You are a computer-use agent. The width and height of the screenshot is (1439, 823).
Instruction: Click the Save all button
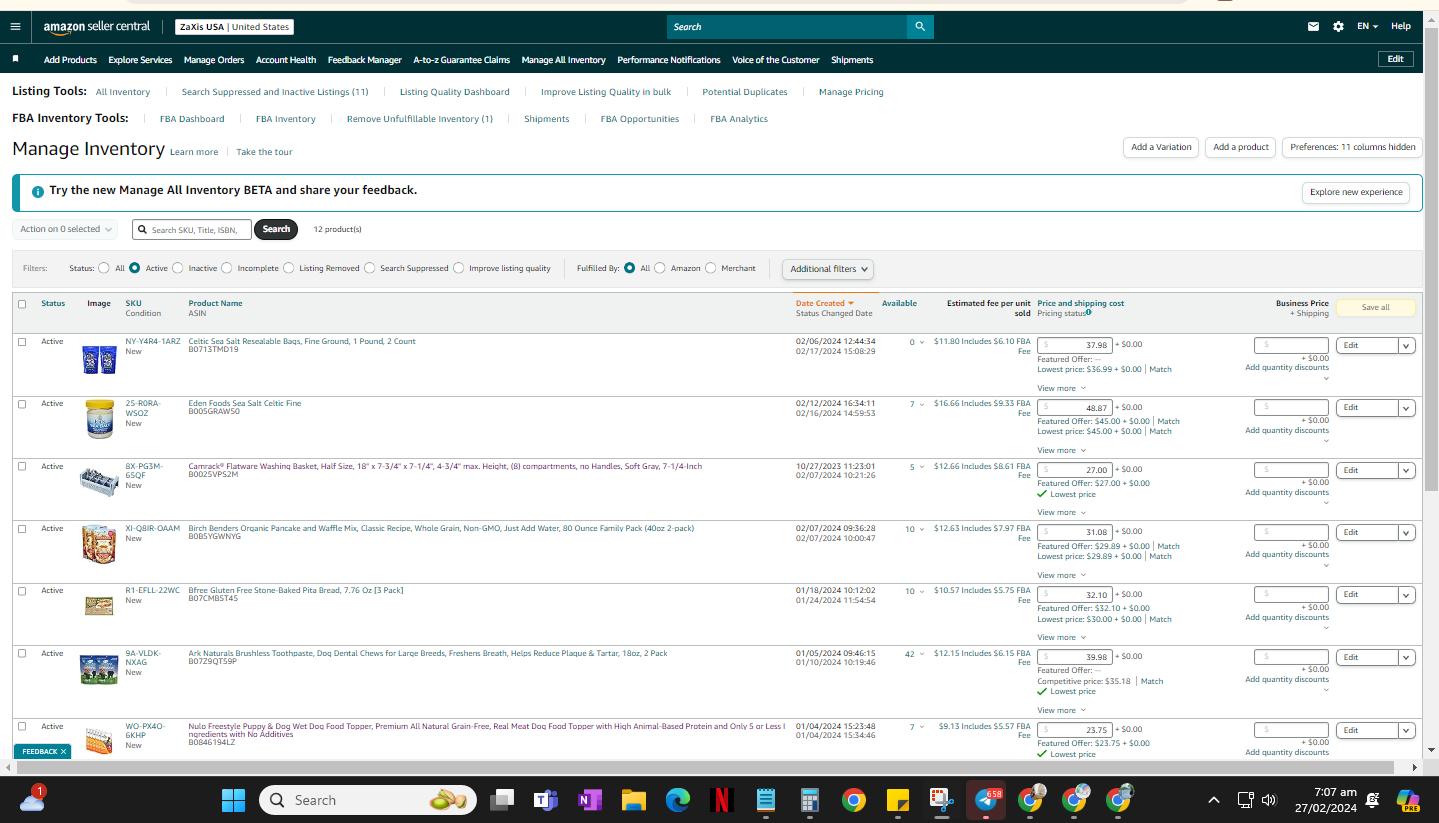tap(1376, 307)
